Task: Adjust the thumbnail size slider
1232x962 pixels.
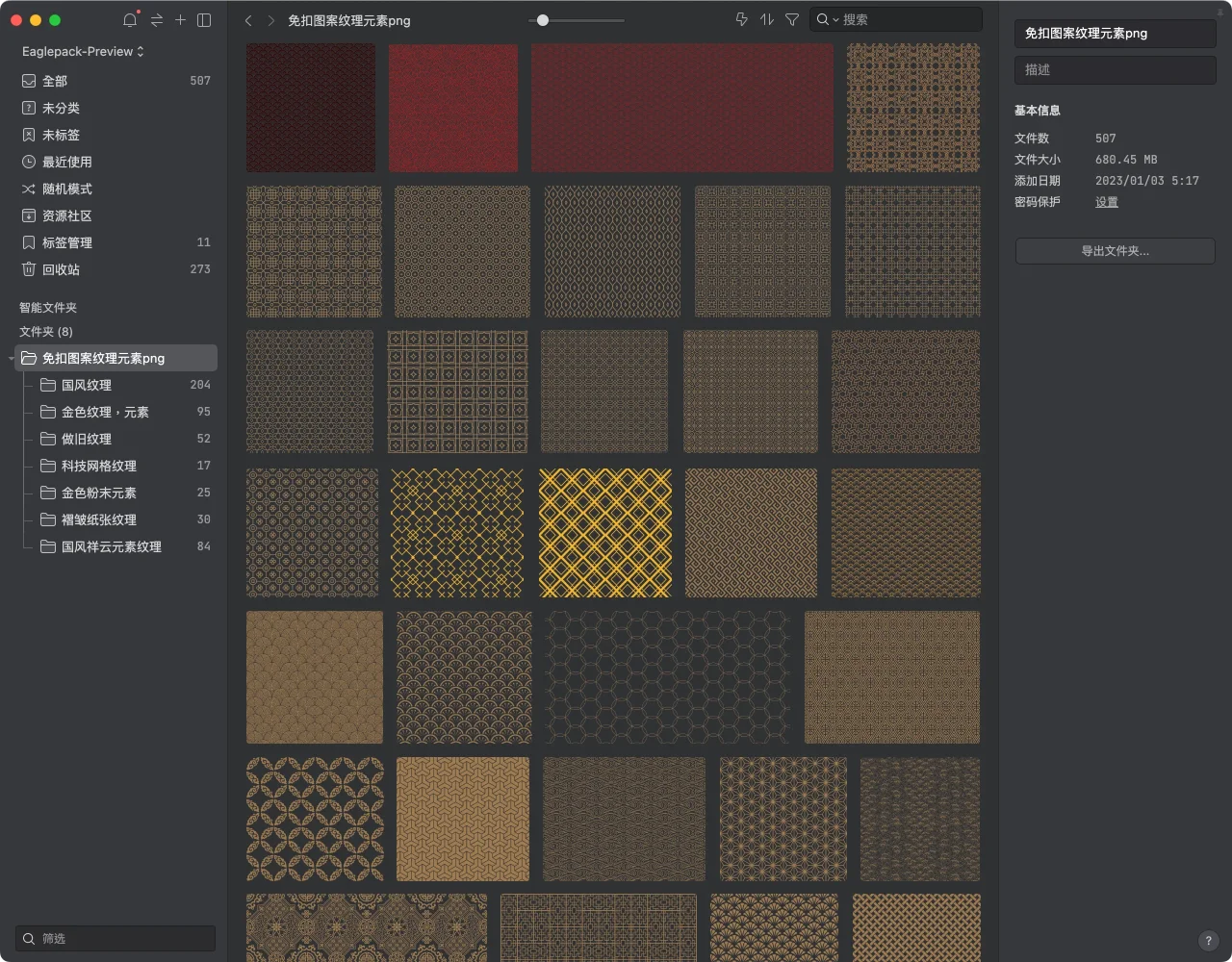Action: point(543,20)
